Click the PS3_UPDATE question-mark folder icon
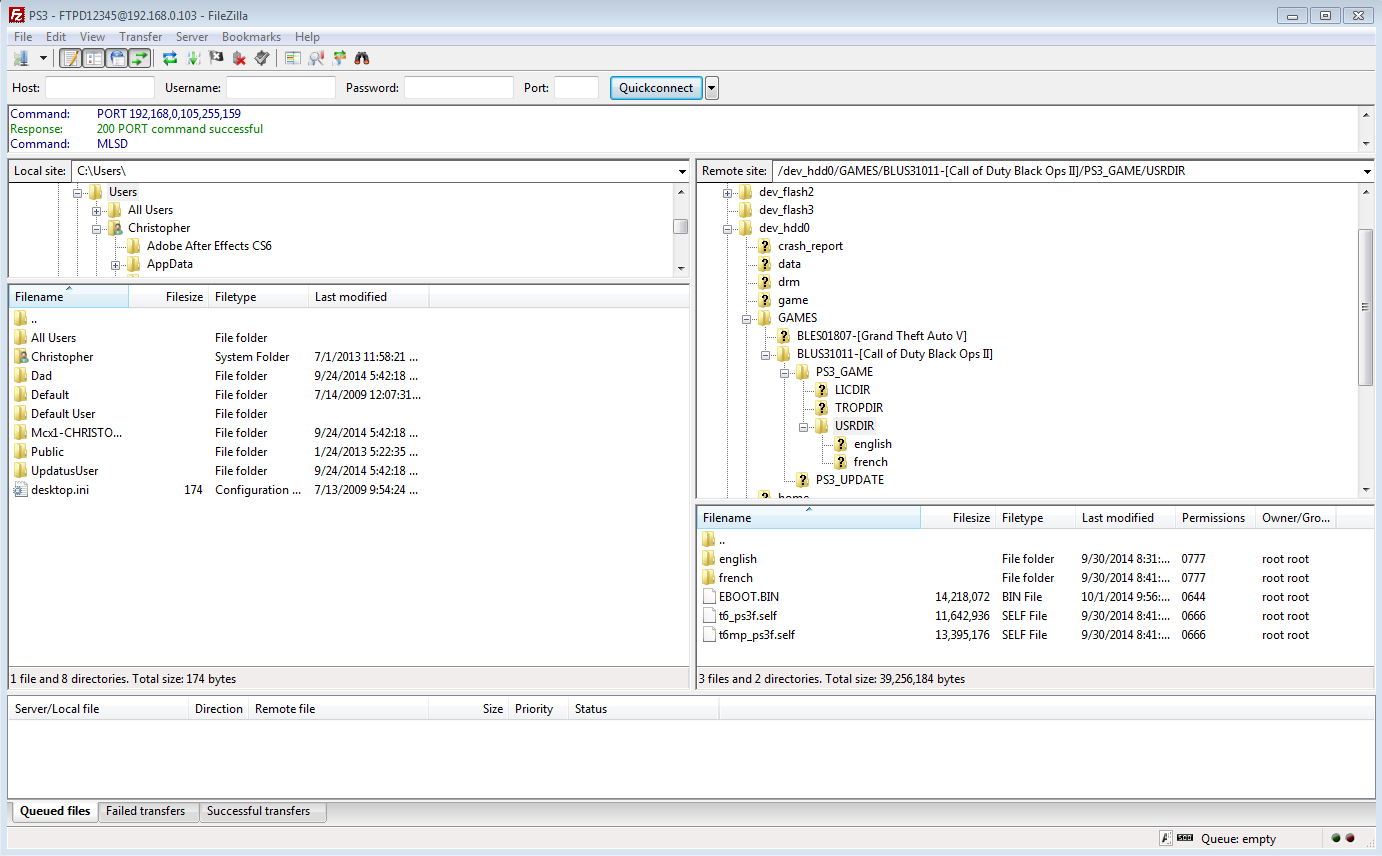This screenshot has width=1382, height=856. coord(803,480)
